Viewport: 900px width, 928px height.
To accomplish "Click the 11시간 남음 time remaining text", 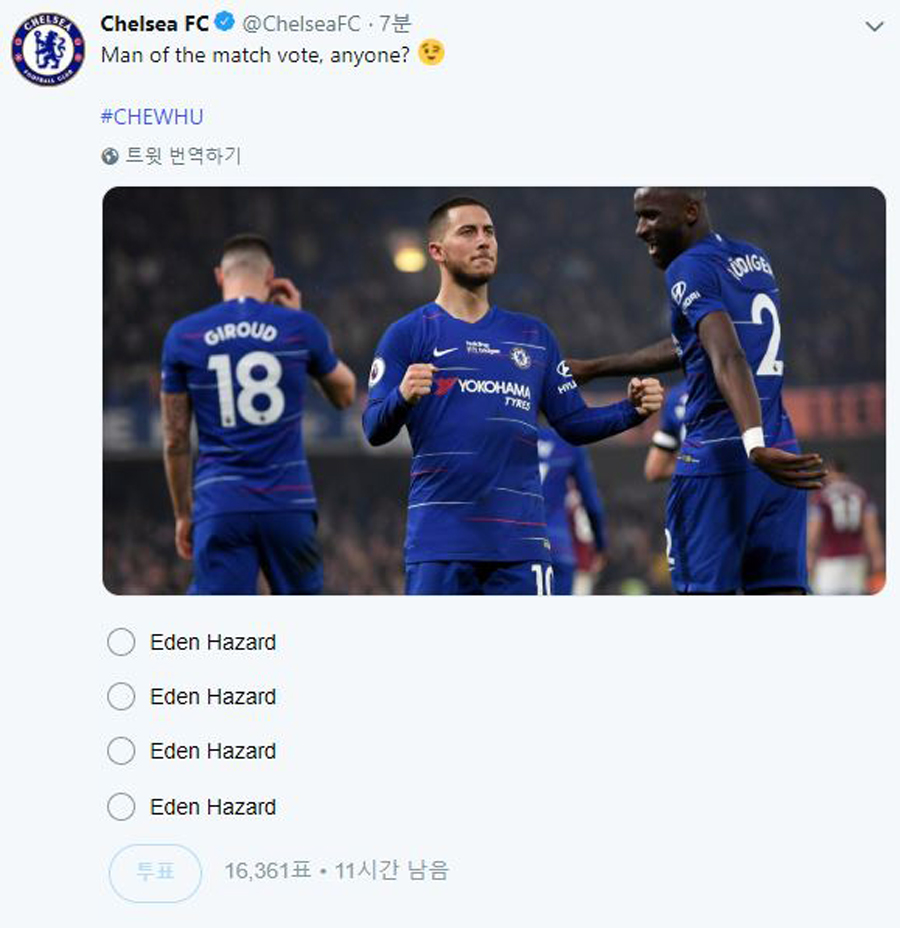I will click(392, 871).
